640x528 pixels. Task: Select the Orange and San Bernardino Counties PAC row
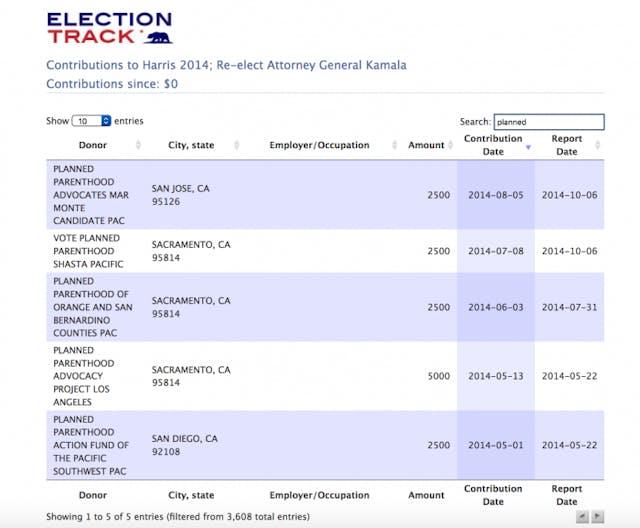[325, 307]
